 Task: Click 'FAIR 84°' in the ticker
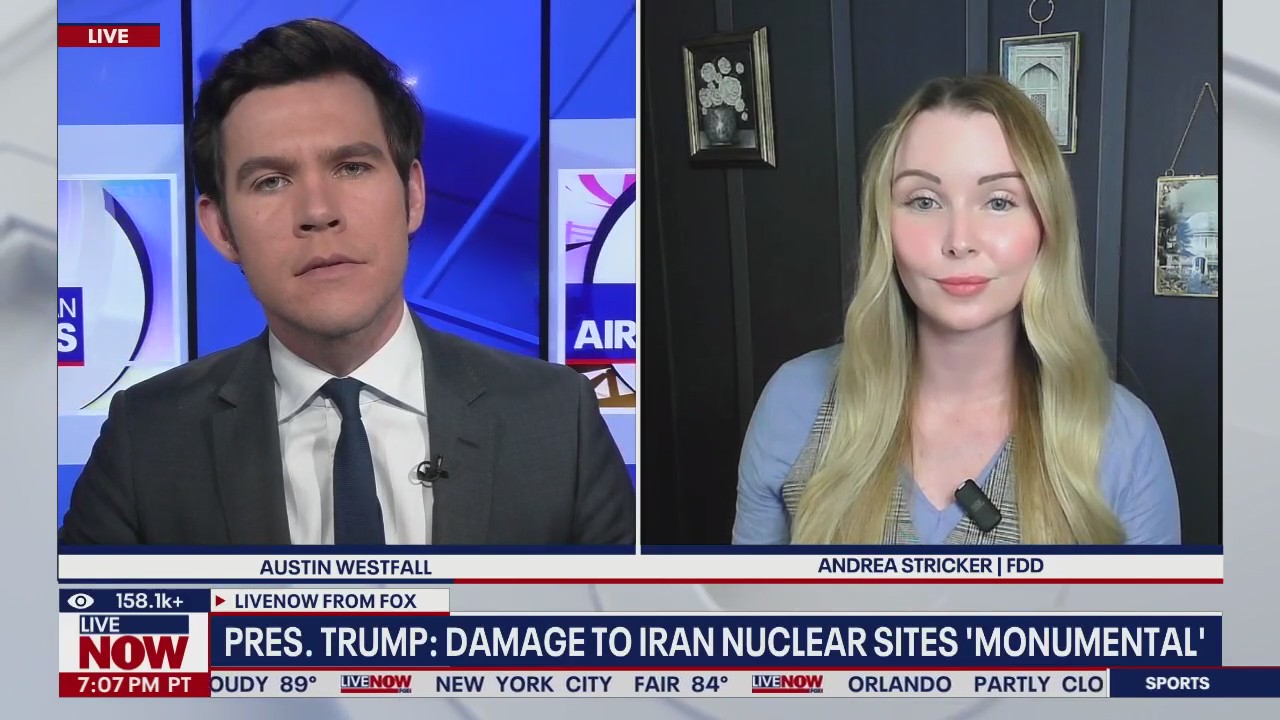(681, 685)
